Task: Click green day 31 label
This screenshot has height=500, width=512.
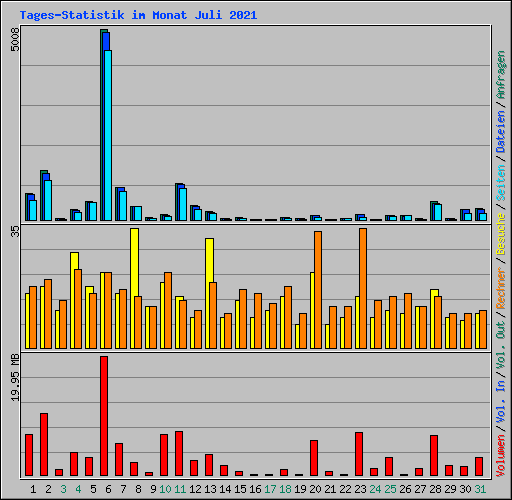Action: 480,489
